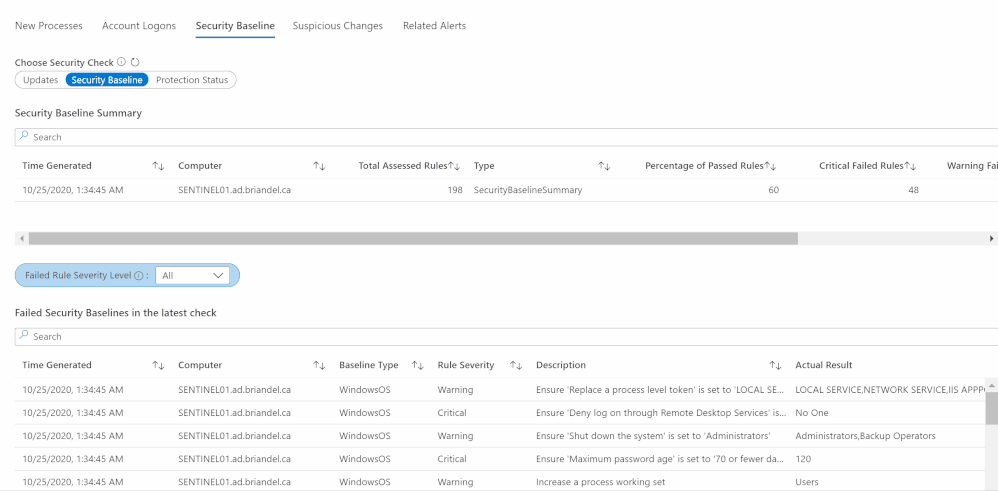Click the 60 percentage passed value
Image resolution: width=998 pixels, height=491 pixels.
click(x=773, y=190)
